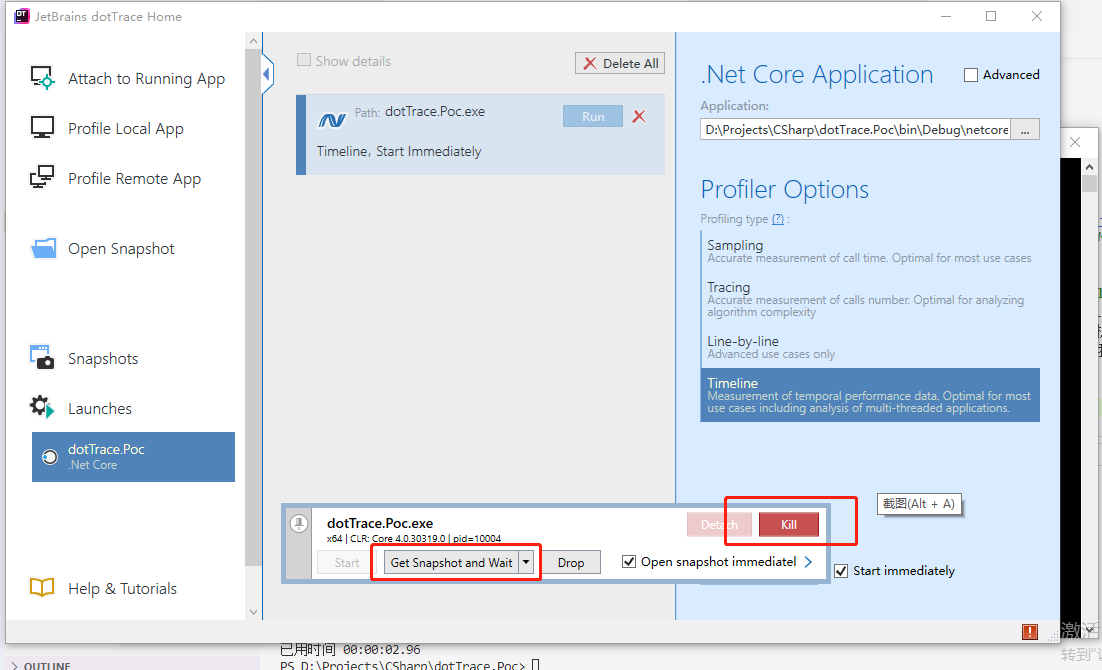Image resolution: width=1102 pixels, height=670 pixels.
Task: Select Line-by-line profiling type
Action: click(869, 347)
